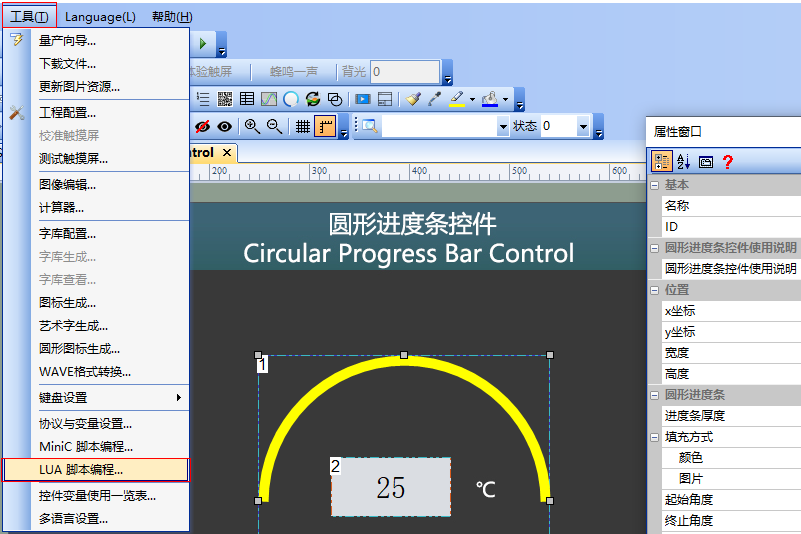The width and height of the screenshot is (801, 534).
Task: Click the yellow highlighter color swatch
Action: tap(457, 99)
